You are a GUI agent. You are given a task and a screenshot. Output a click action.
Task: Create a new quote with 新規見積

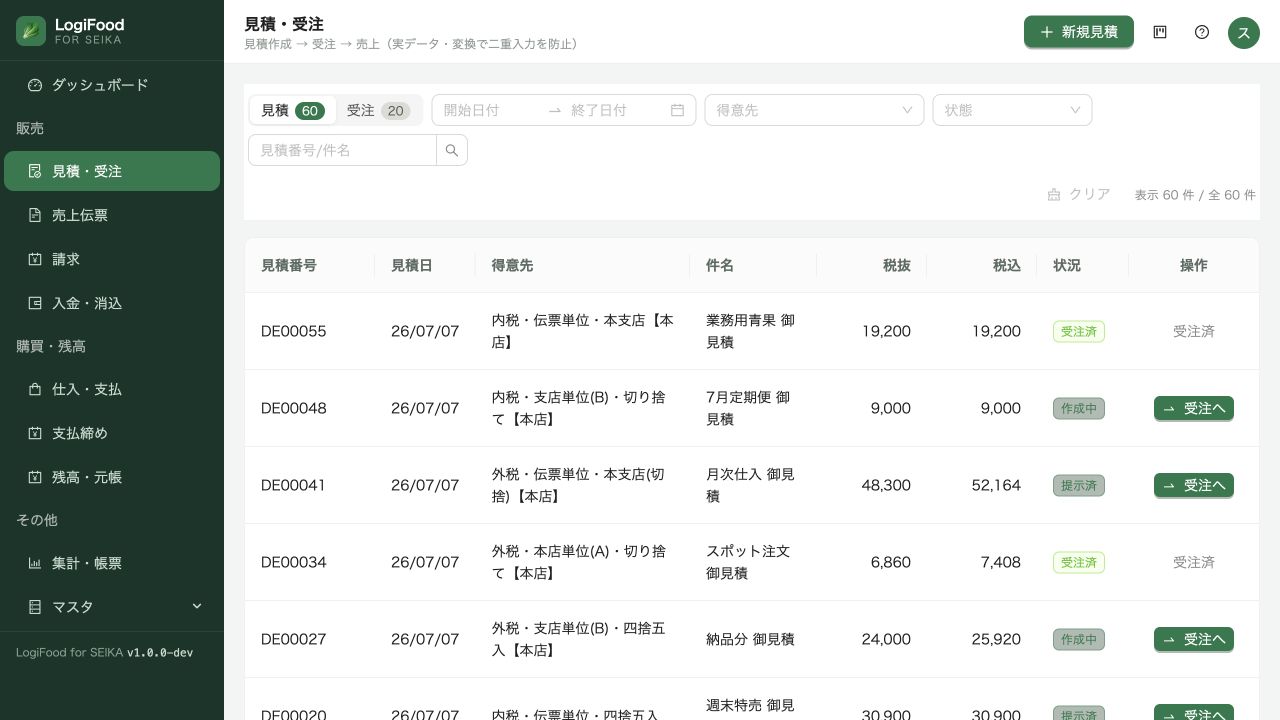(1079, 32)
